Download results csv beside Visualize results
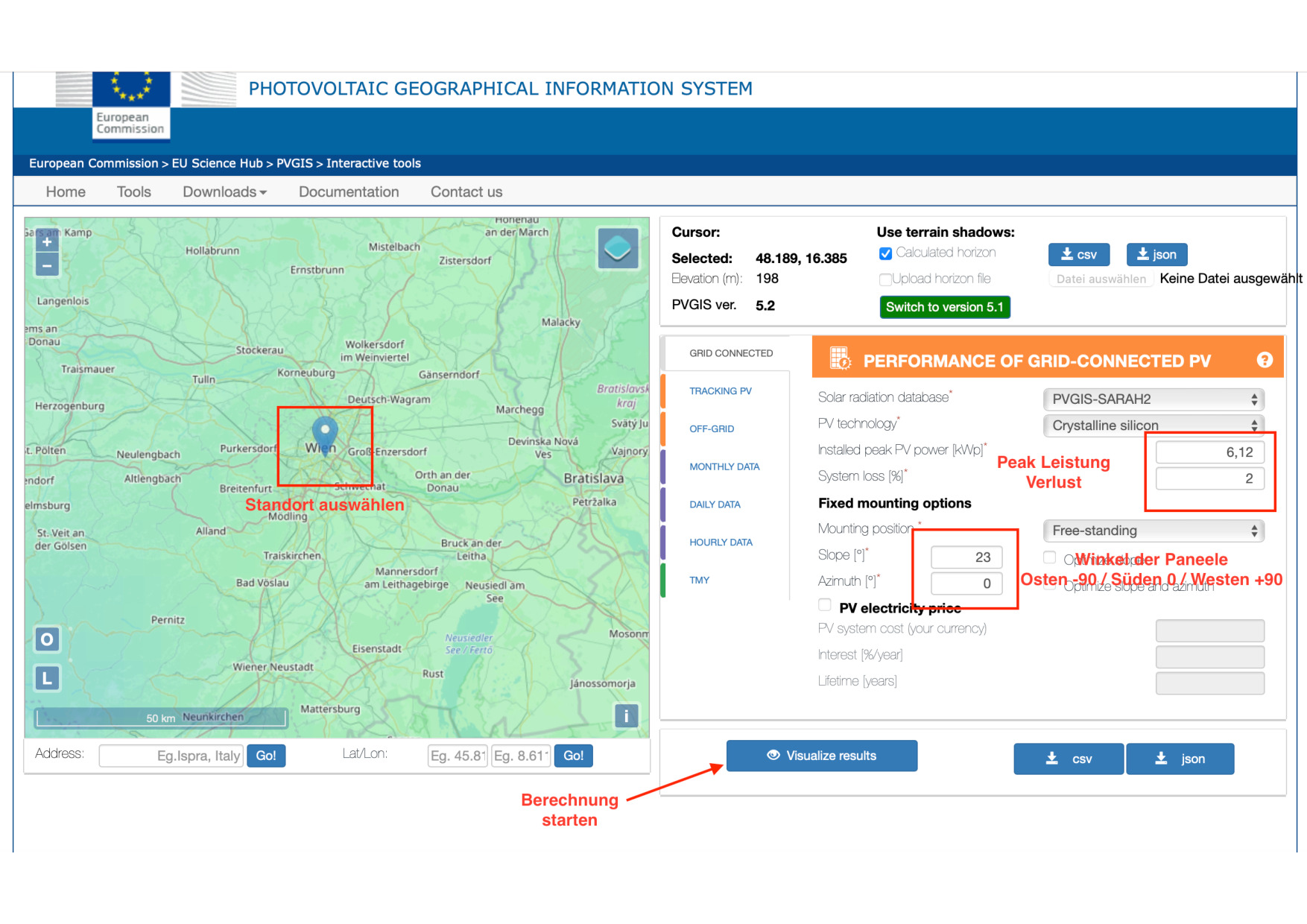1307x924 pixels. click(1069, 759)
